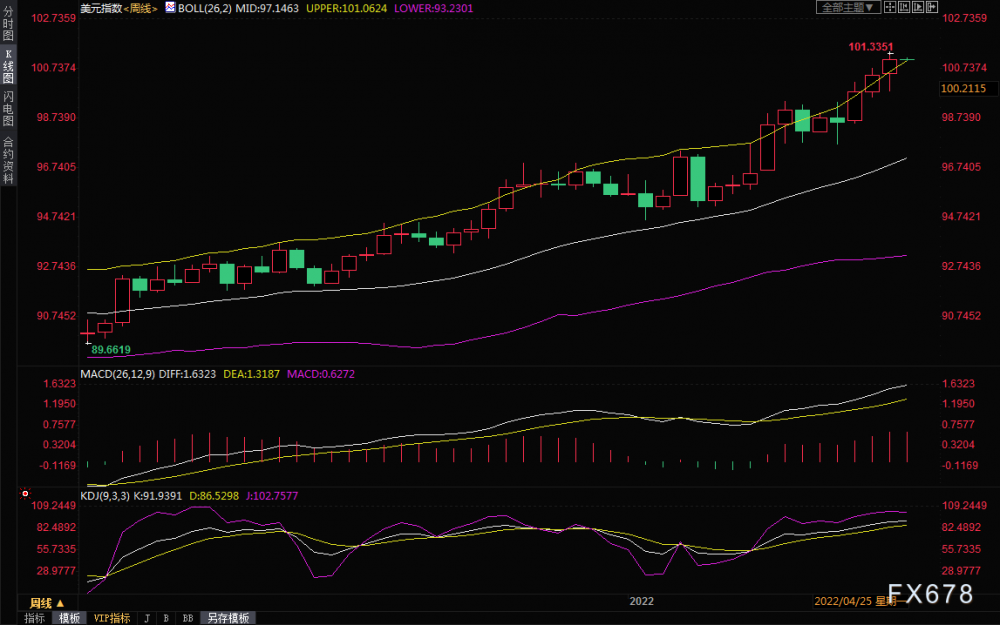Click the 101.3351 high price marker
Screen dimensions: 1000x625
click(x=871, y=47)
